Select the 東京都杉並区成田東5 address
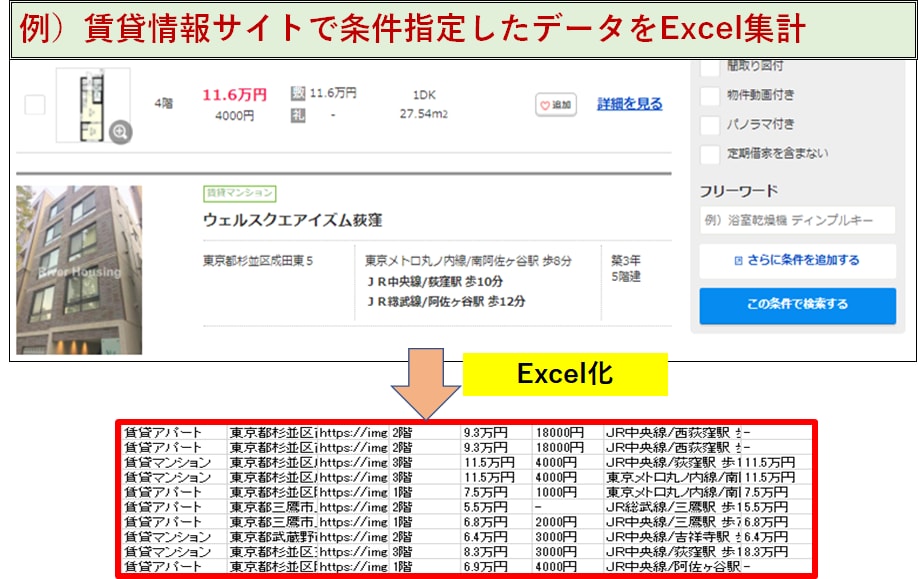The image size is (918, 579). 258,261
